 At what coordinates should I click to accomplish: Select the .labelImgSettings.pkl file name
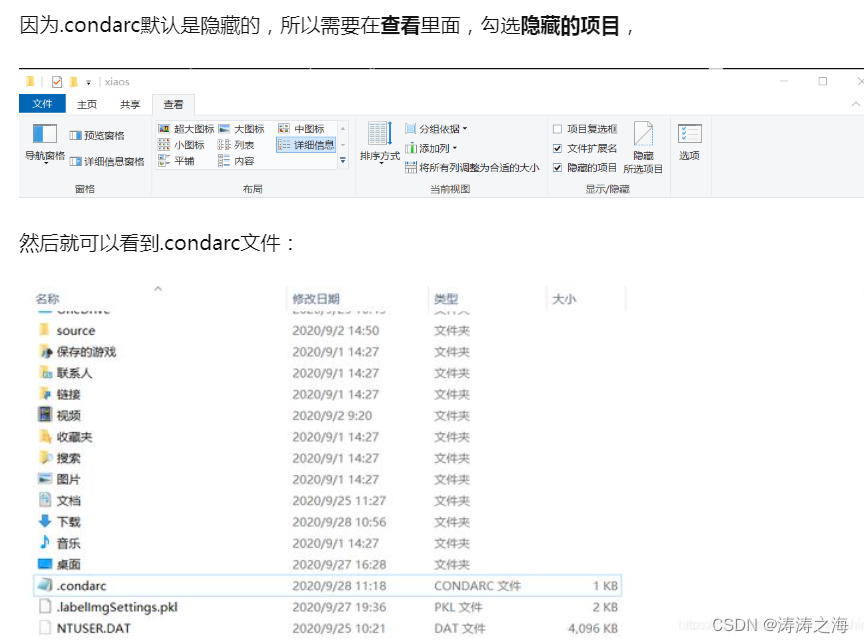click(x=117, y=607)
